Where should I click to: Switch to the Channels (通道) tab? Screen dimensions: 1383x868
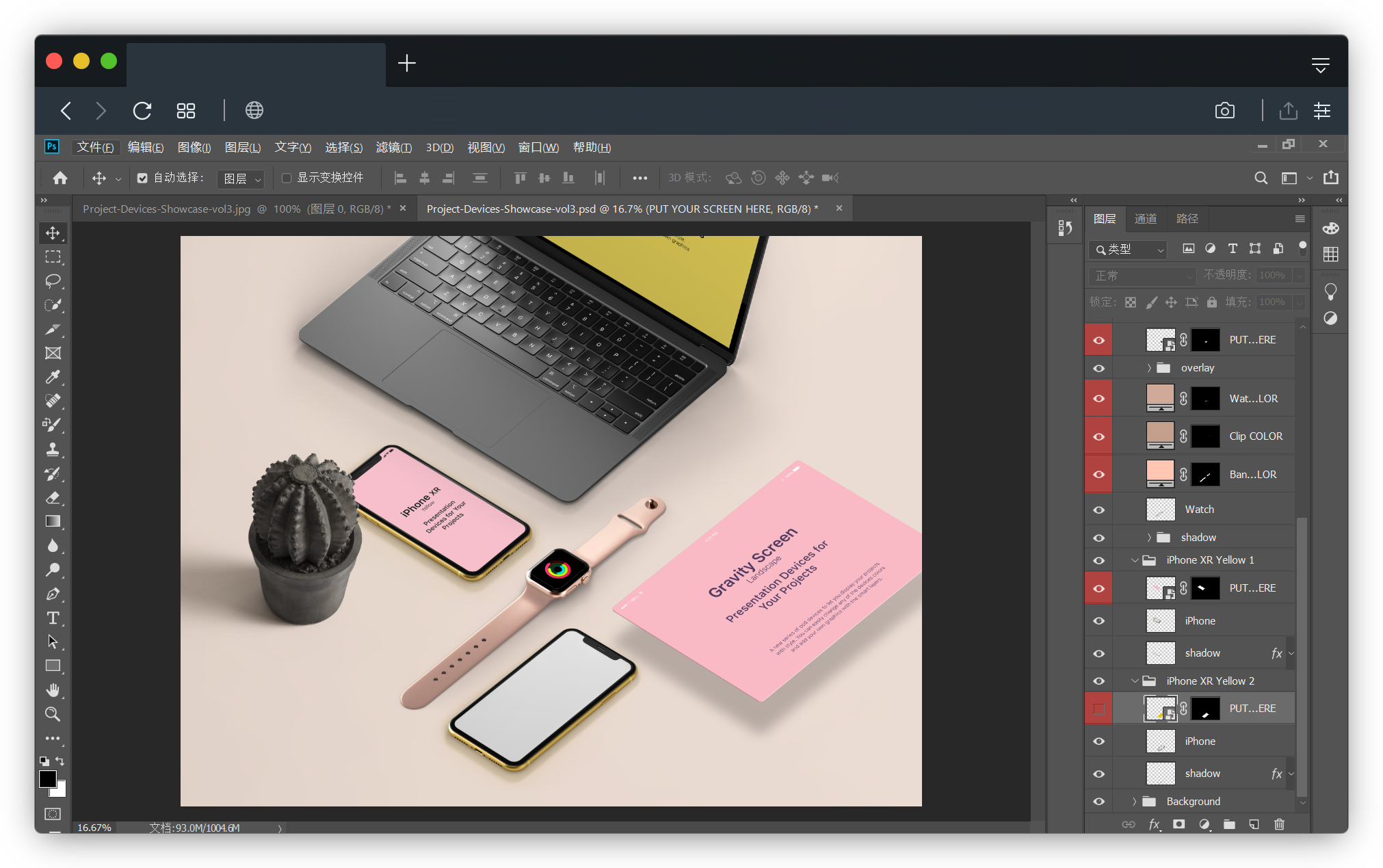tap(1145, 219)
